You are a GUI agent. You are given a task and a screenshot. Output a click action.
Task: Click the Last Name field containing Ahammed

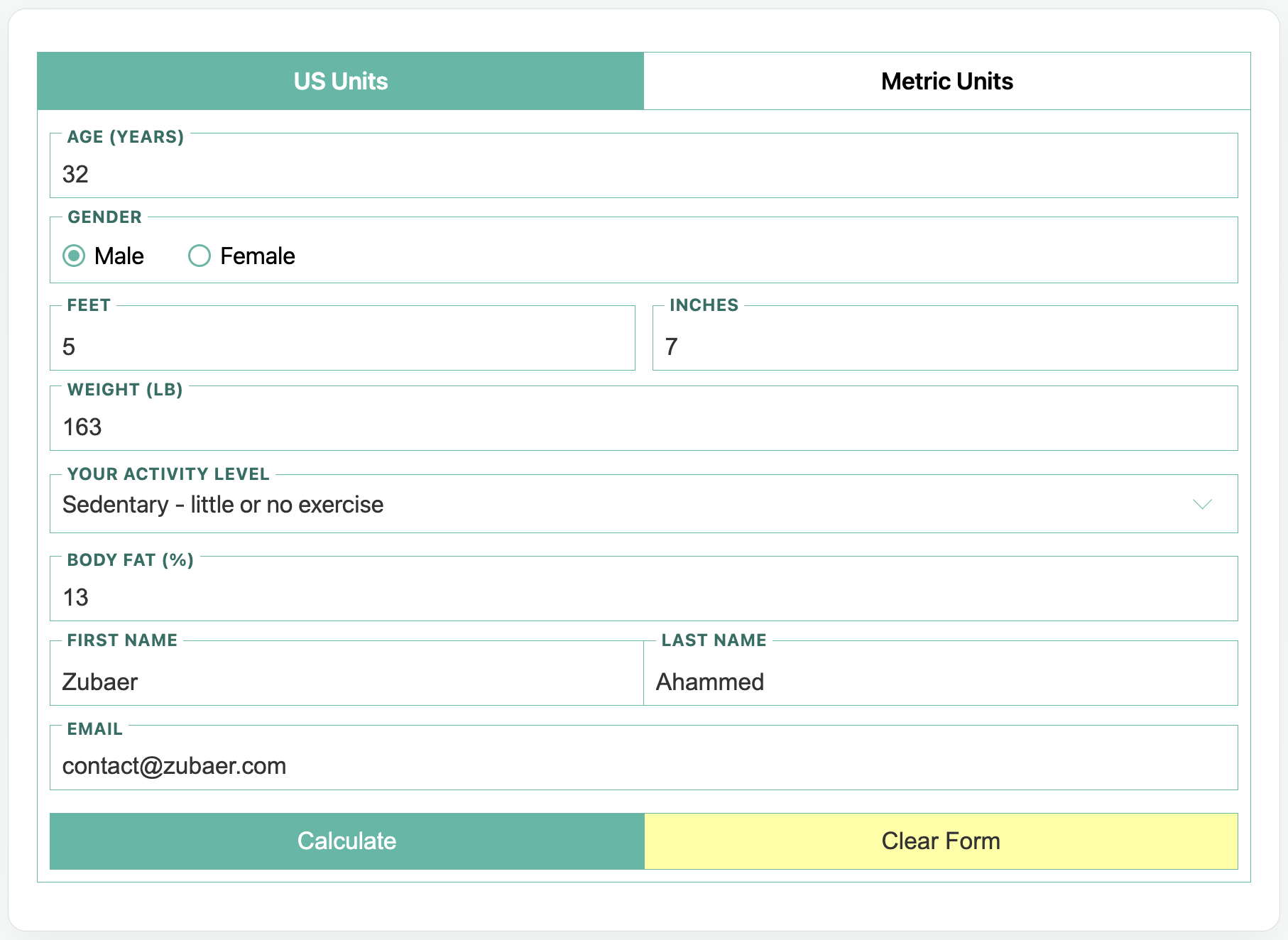pos(941,674)
